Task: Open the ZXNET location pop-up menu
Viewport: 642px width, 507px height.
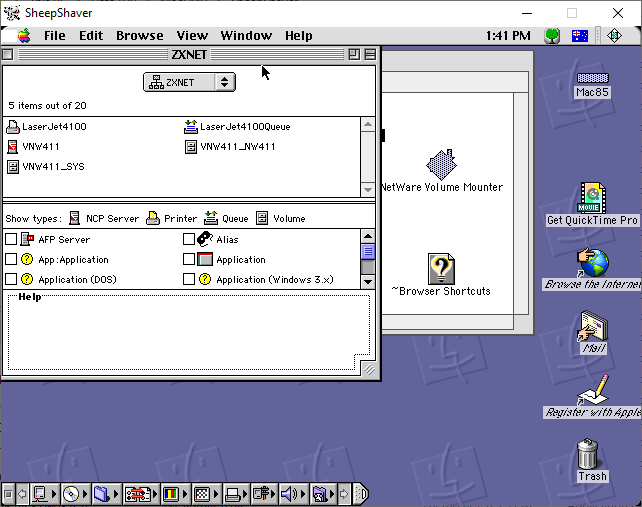Action: point(189,82)
